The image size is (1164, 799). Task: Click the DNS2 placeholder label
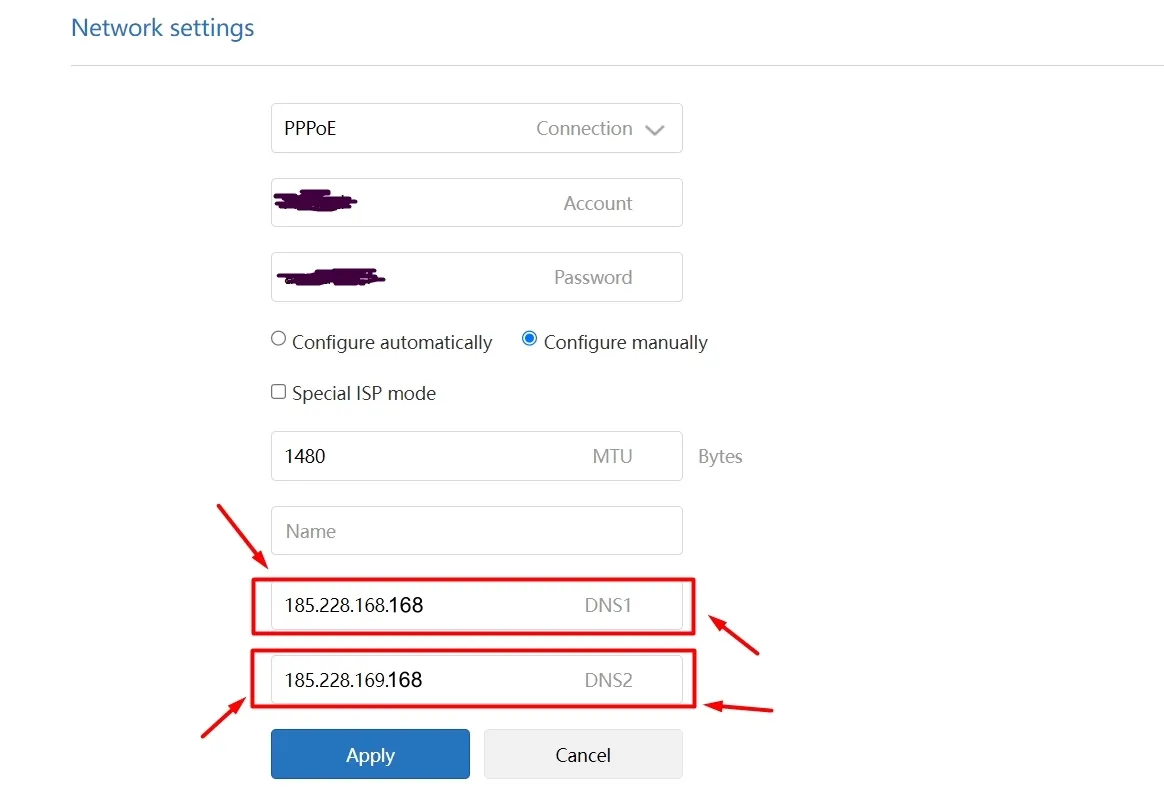tap(609, 679)
